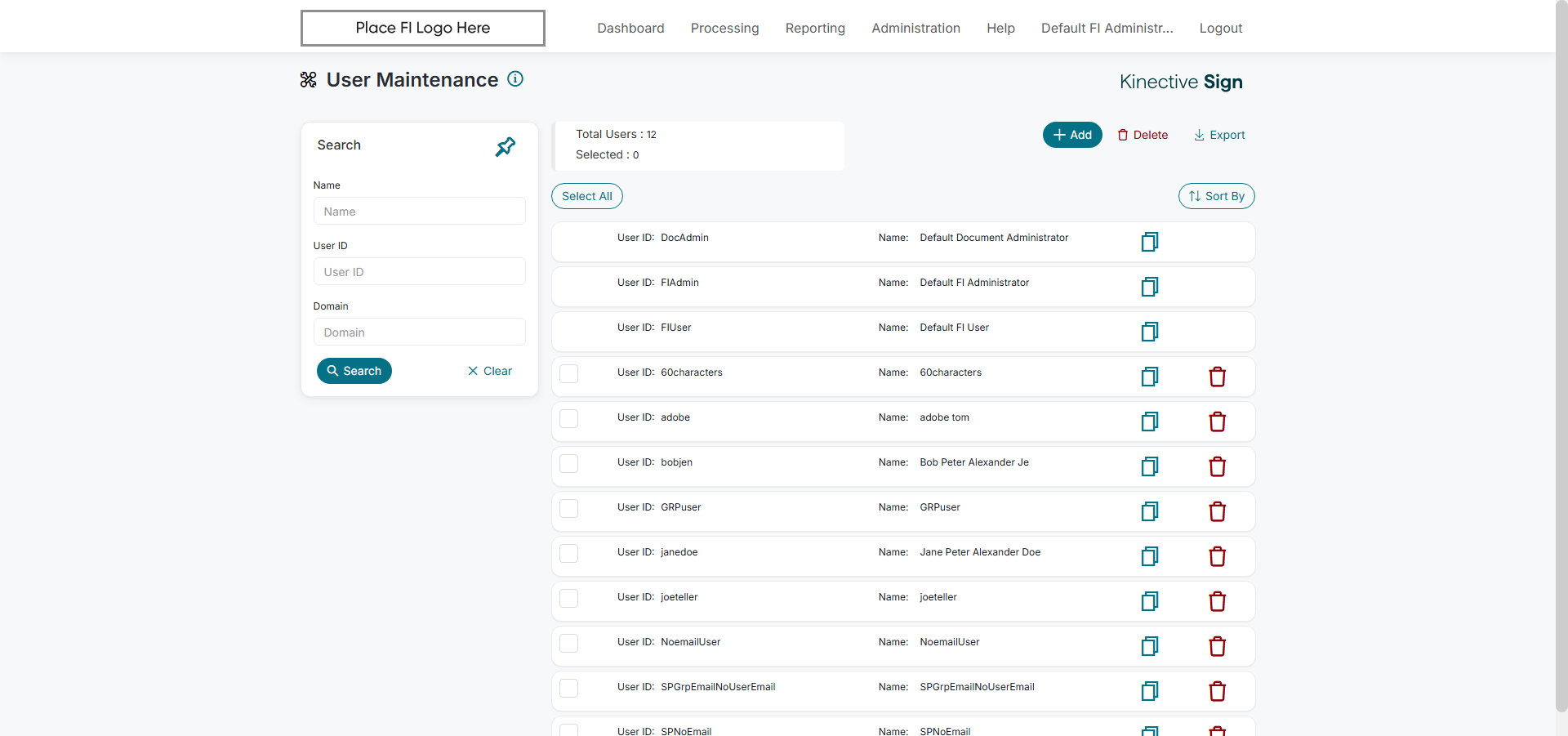
Task: Copy the DocAdmin user
Action: tap(1150, 242)
